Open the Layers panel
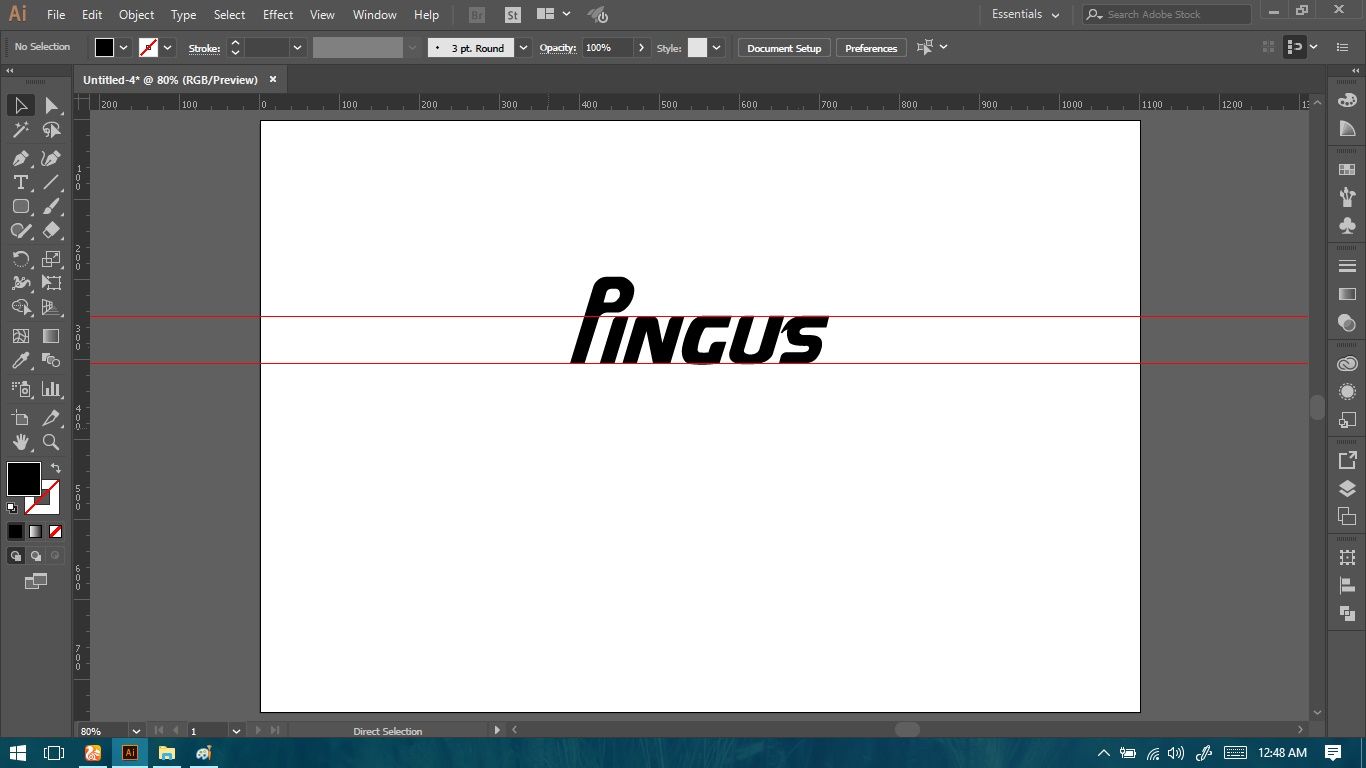1366x768 pixels. click(x=1347, y=489)
